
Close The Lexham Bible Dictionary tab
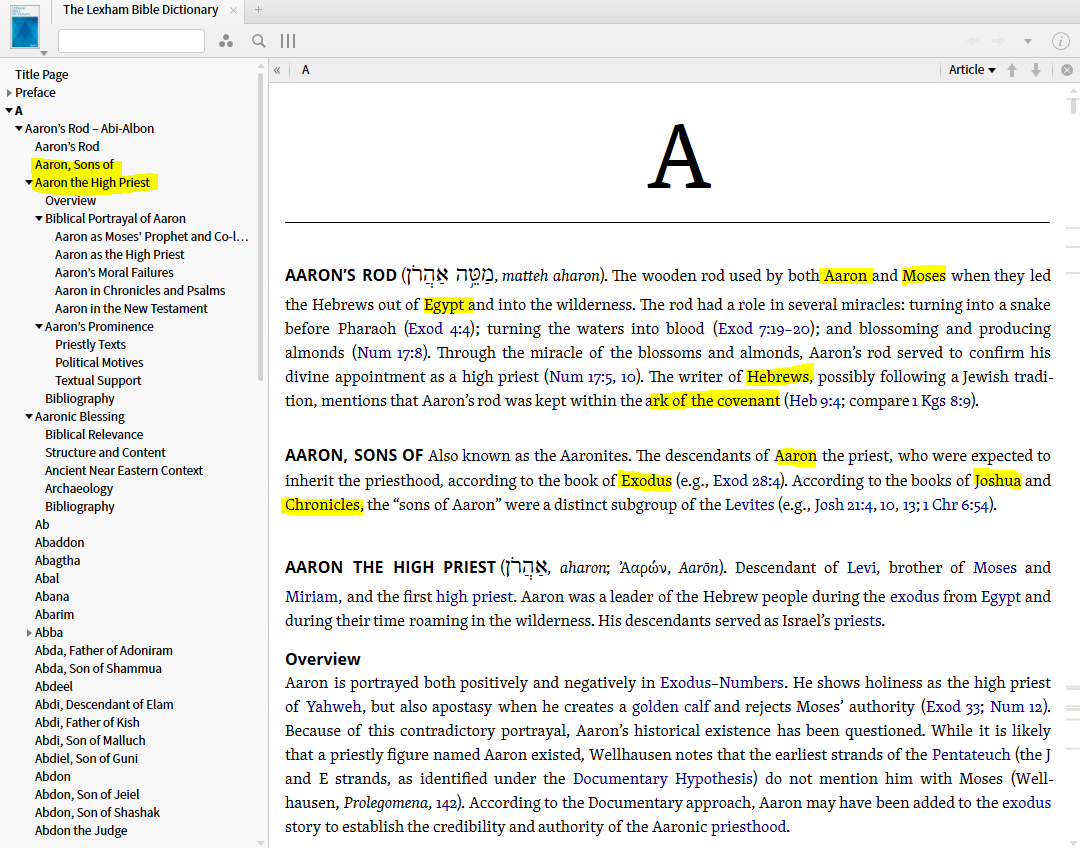pyautogui.click(x=233, y=10)
